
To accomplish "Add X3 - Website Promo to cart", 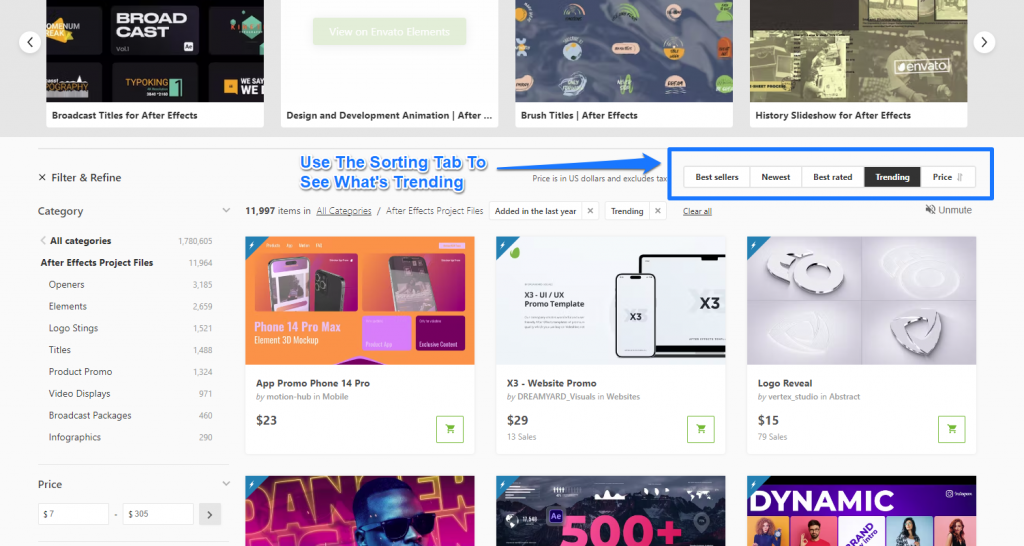I will (x=701, y=429).
